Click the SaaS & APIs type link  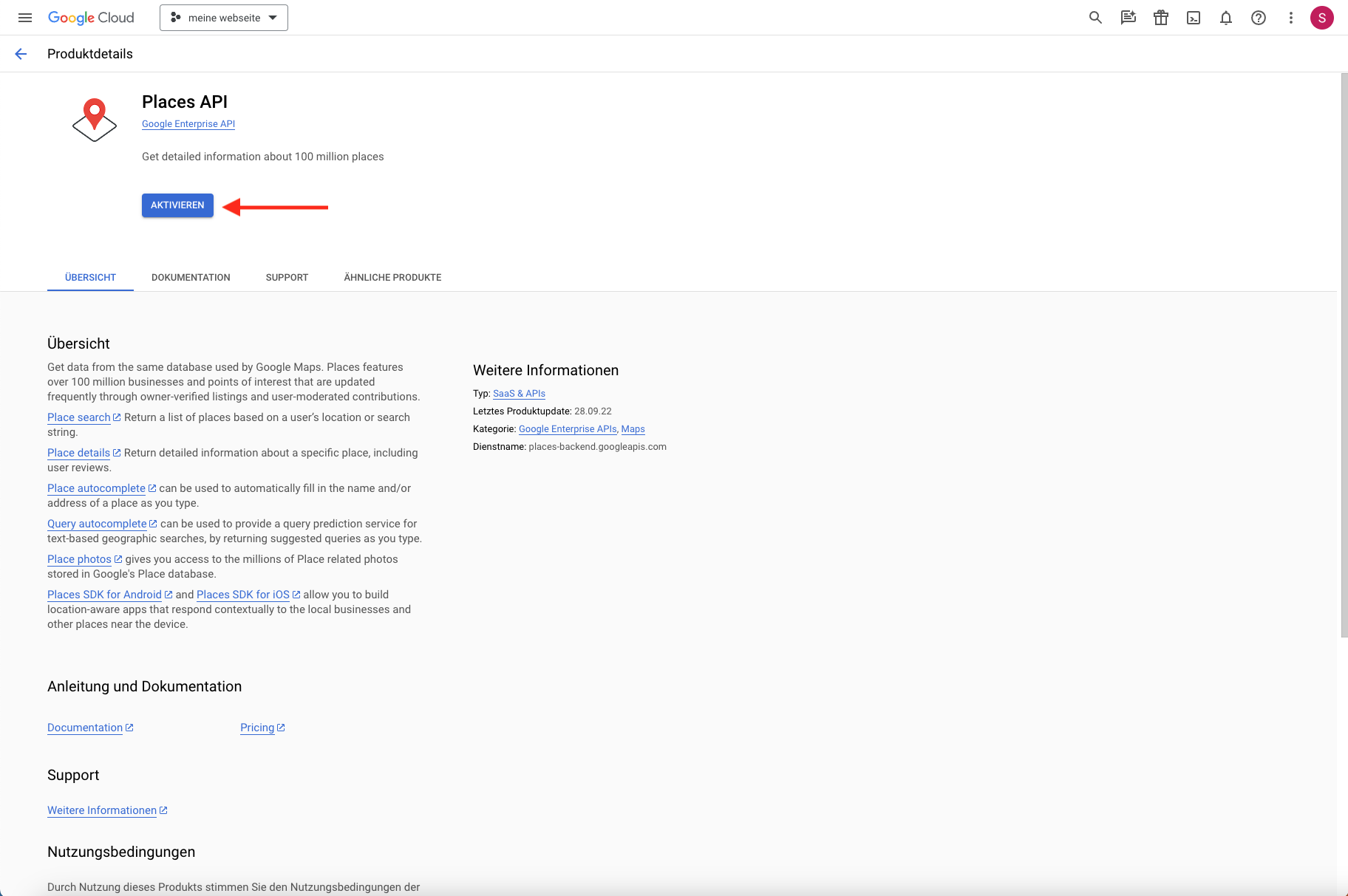point(519,394)
